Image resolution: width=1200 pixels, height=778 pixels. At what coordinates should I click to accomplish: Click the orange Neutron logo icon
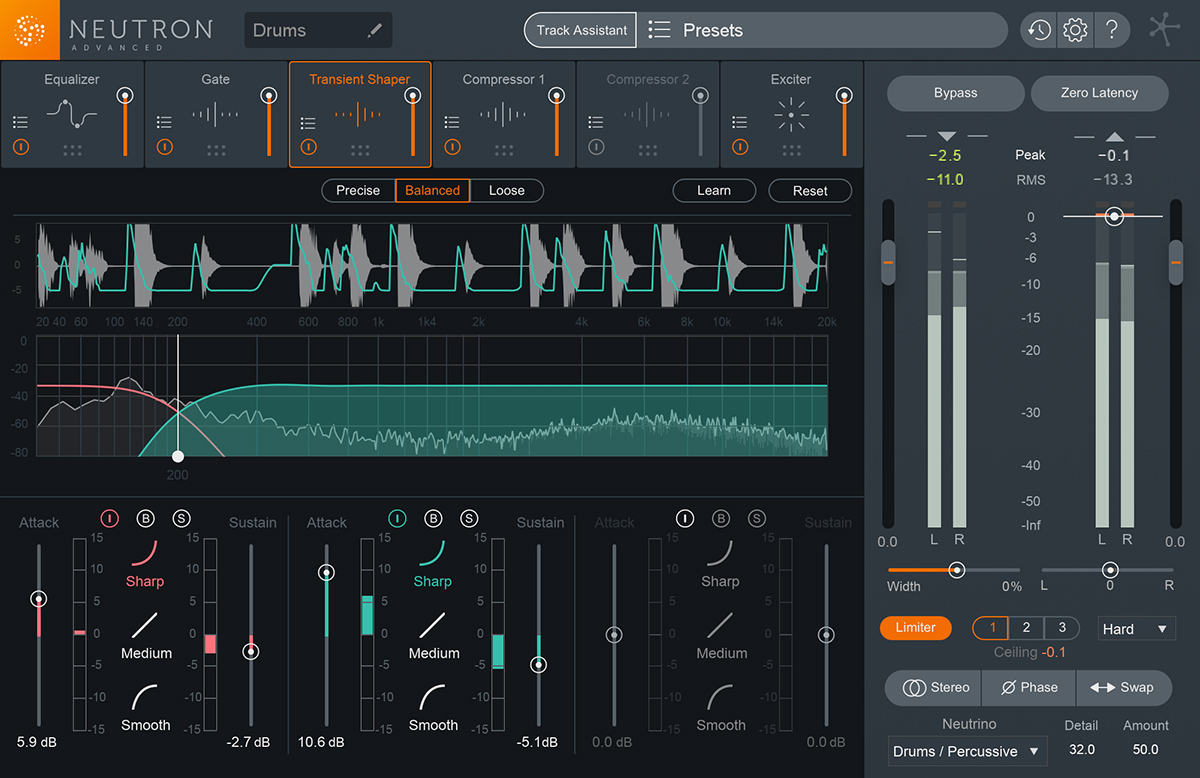(x=30, y=30)
